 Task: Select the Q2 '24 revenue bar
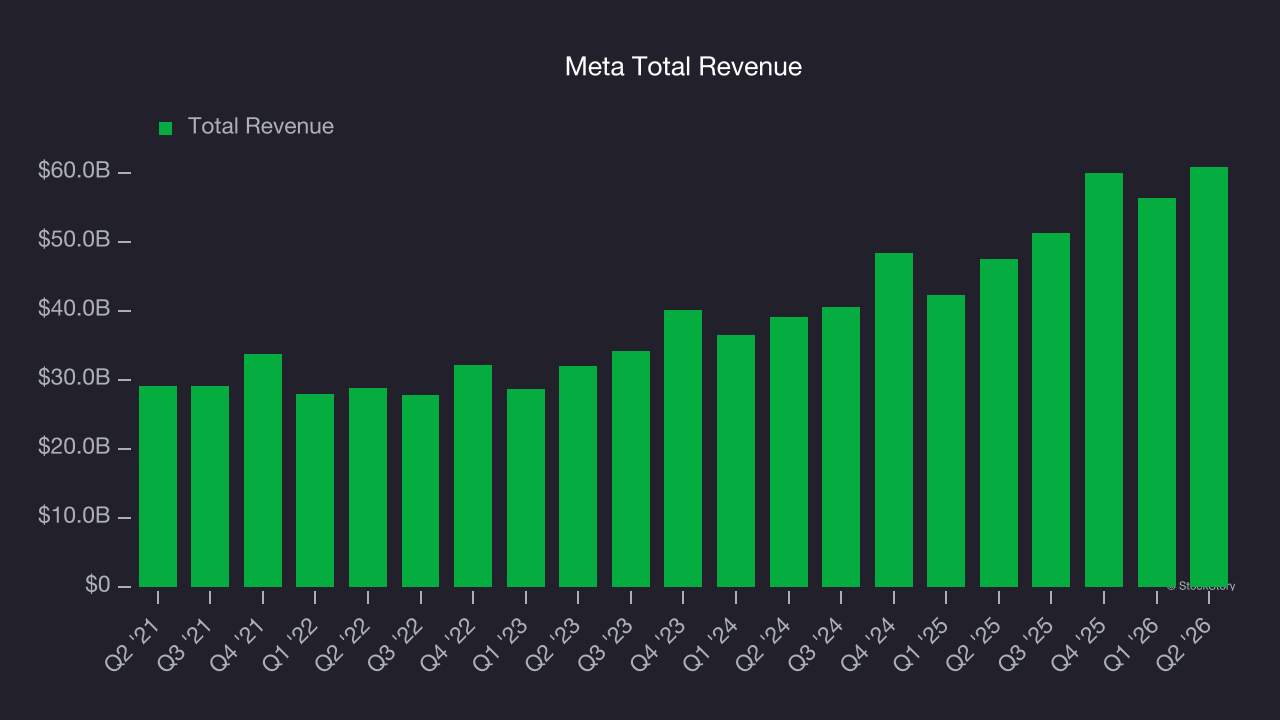[x=789, y=452]
